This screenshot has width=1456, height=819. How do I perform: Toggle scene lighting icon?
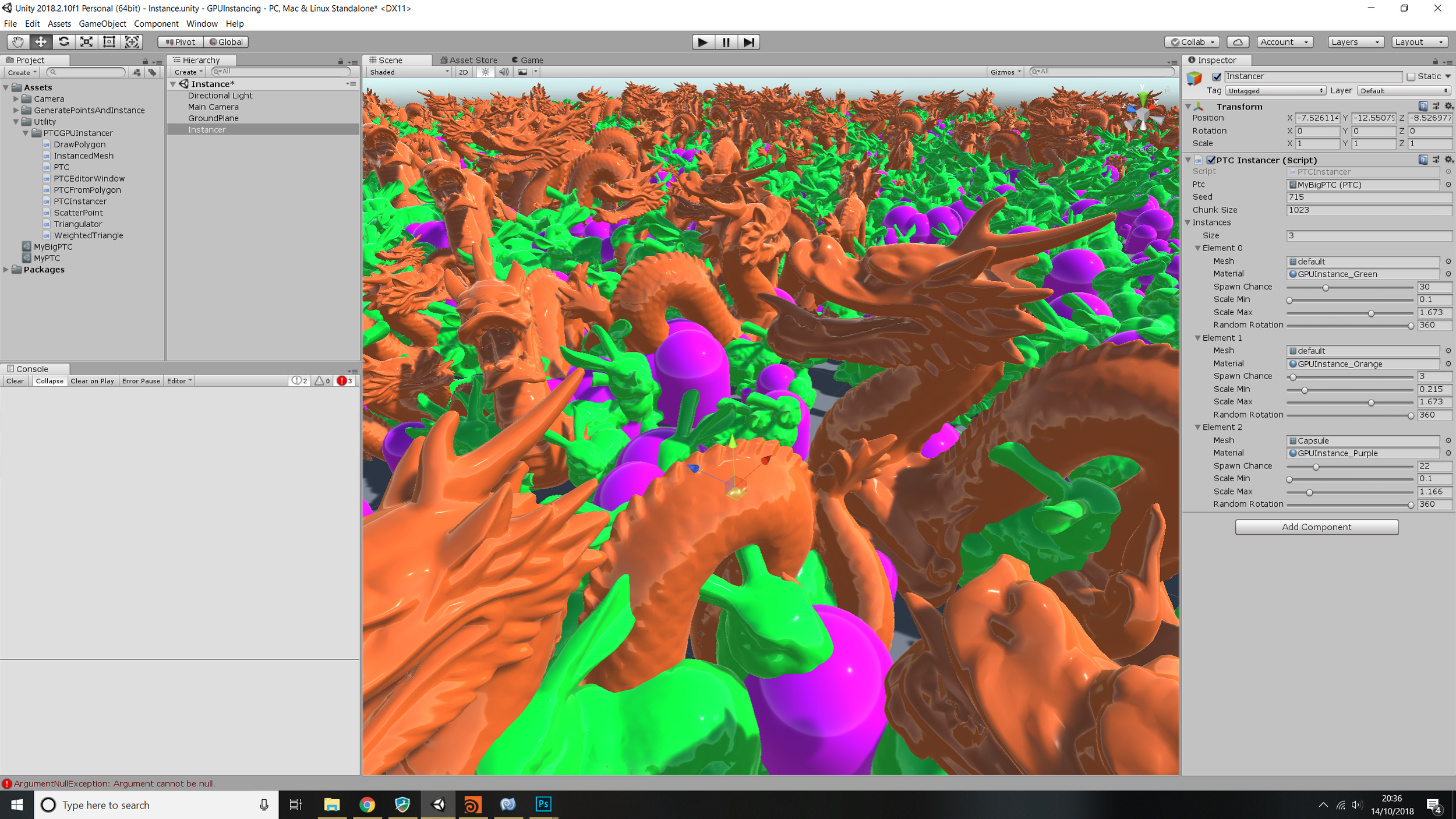pyautogui.click(x=485, y=72)
